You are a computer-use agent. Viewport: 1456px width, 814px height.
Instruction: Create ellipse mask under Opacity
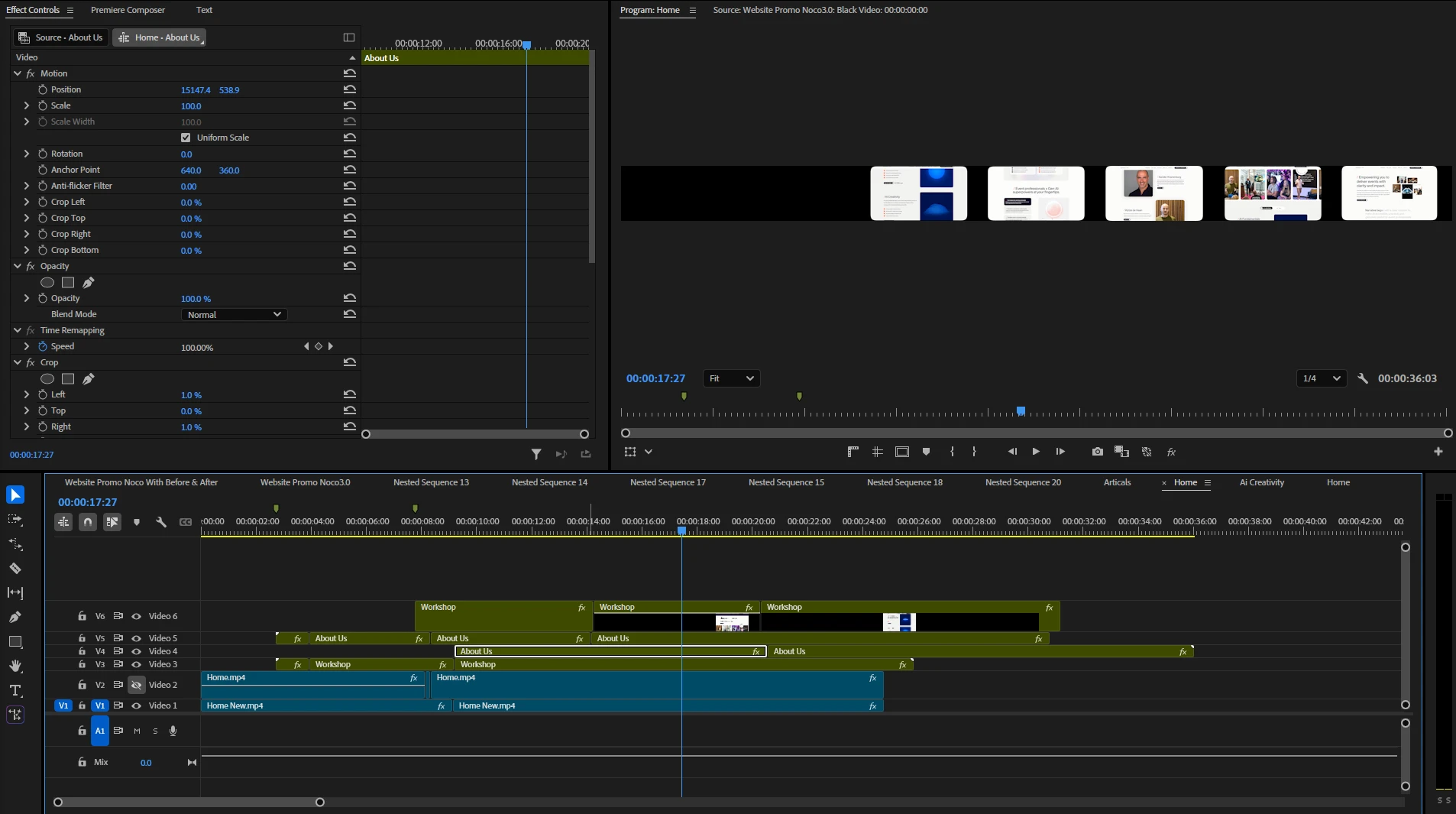47,283
